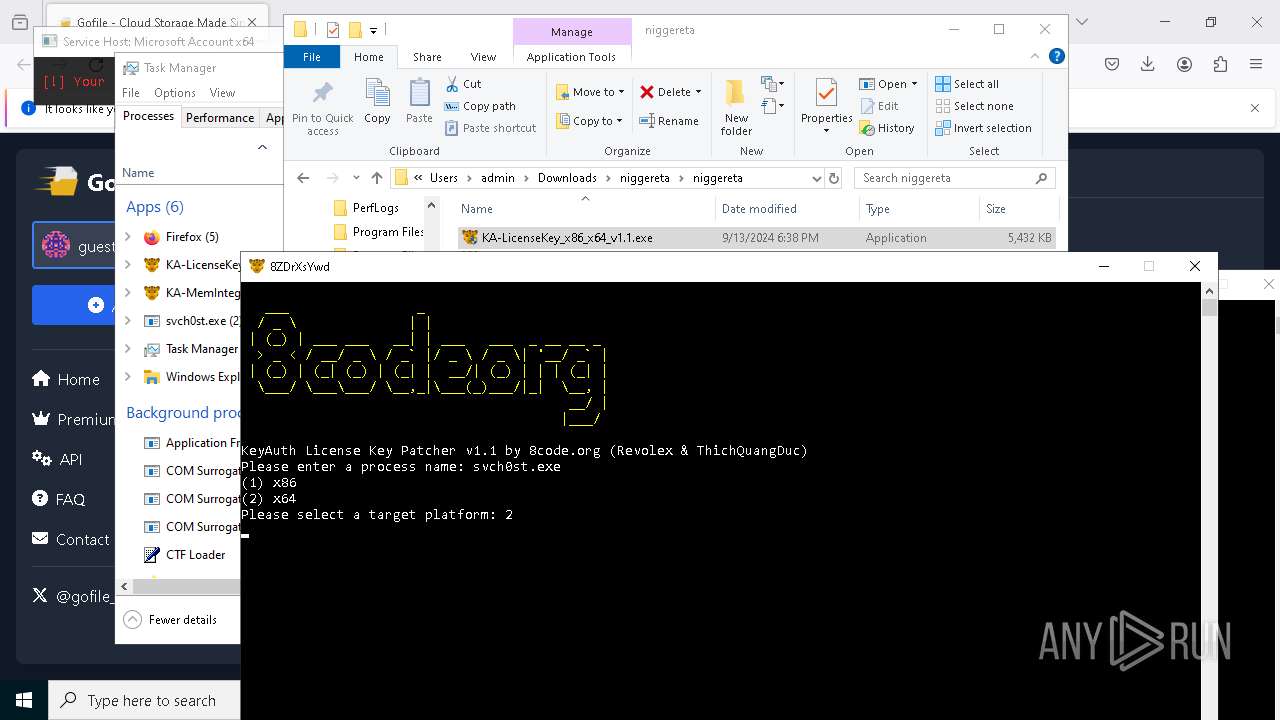1280x720 pixels.
Task: Click the Properties icon
Action: pos(826,94)
